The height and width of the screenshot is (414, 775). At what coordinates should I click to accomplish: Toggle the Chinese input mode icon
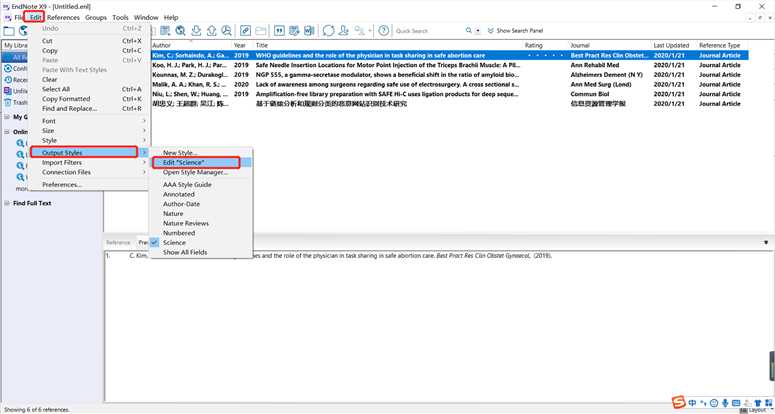pos(693,403)
